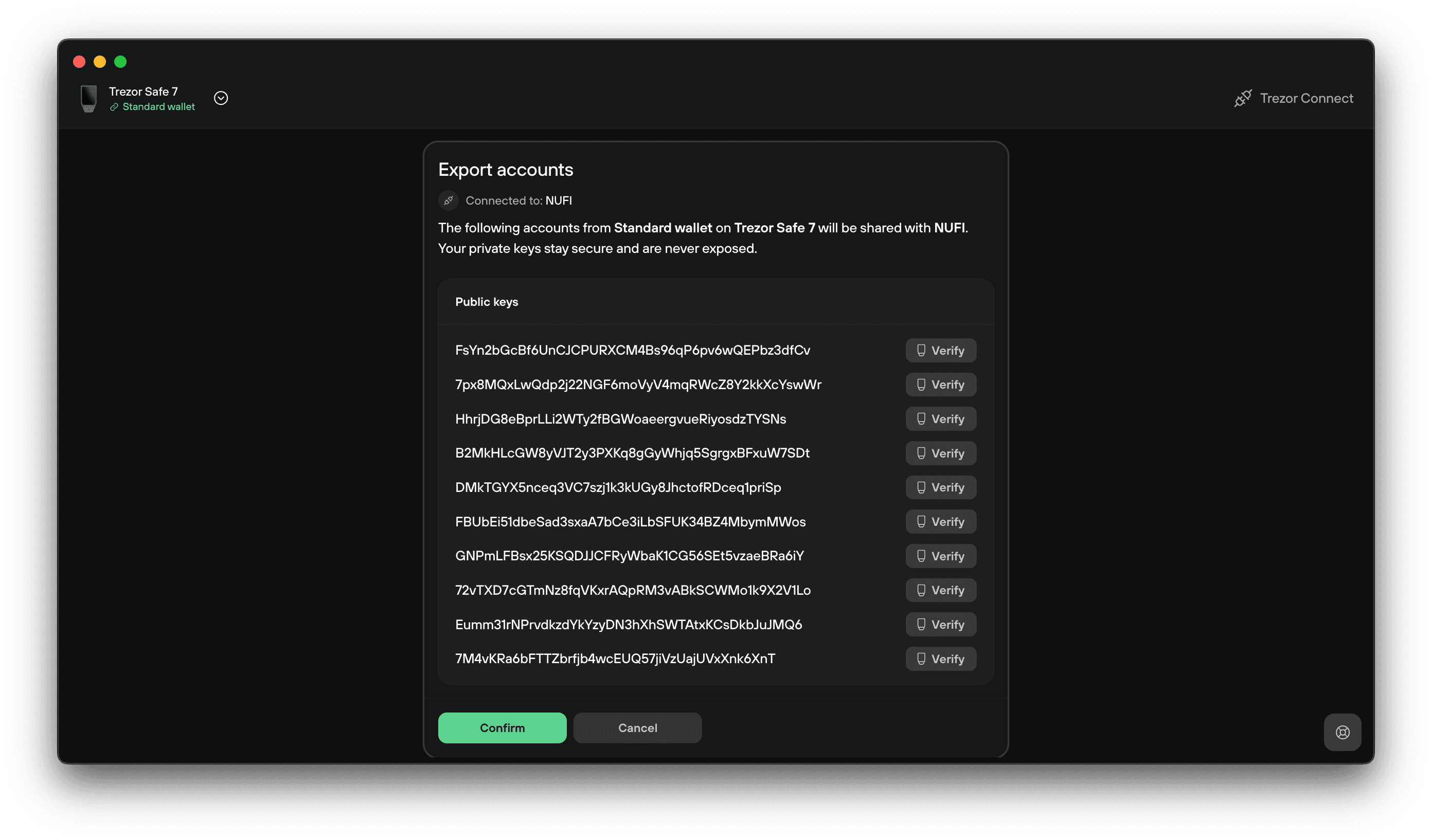Screen dimensions: 1432x840
Task: Select public key text FsYn2bGcBf6UnCJCPURXCM4Bs96qP6pv6wQEPbz3dfCv
Action: point(633,351)
